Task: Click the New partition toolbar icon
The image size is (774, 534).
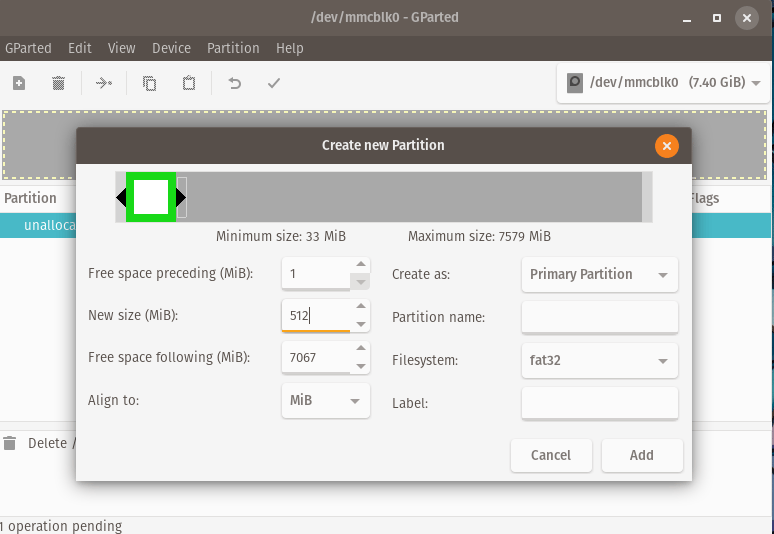Action: coord(19,83)
